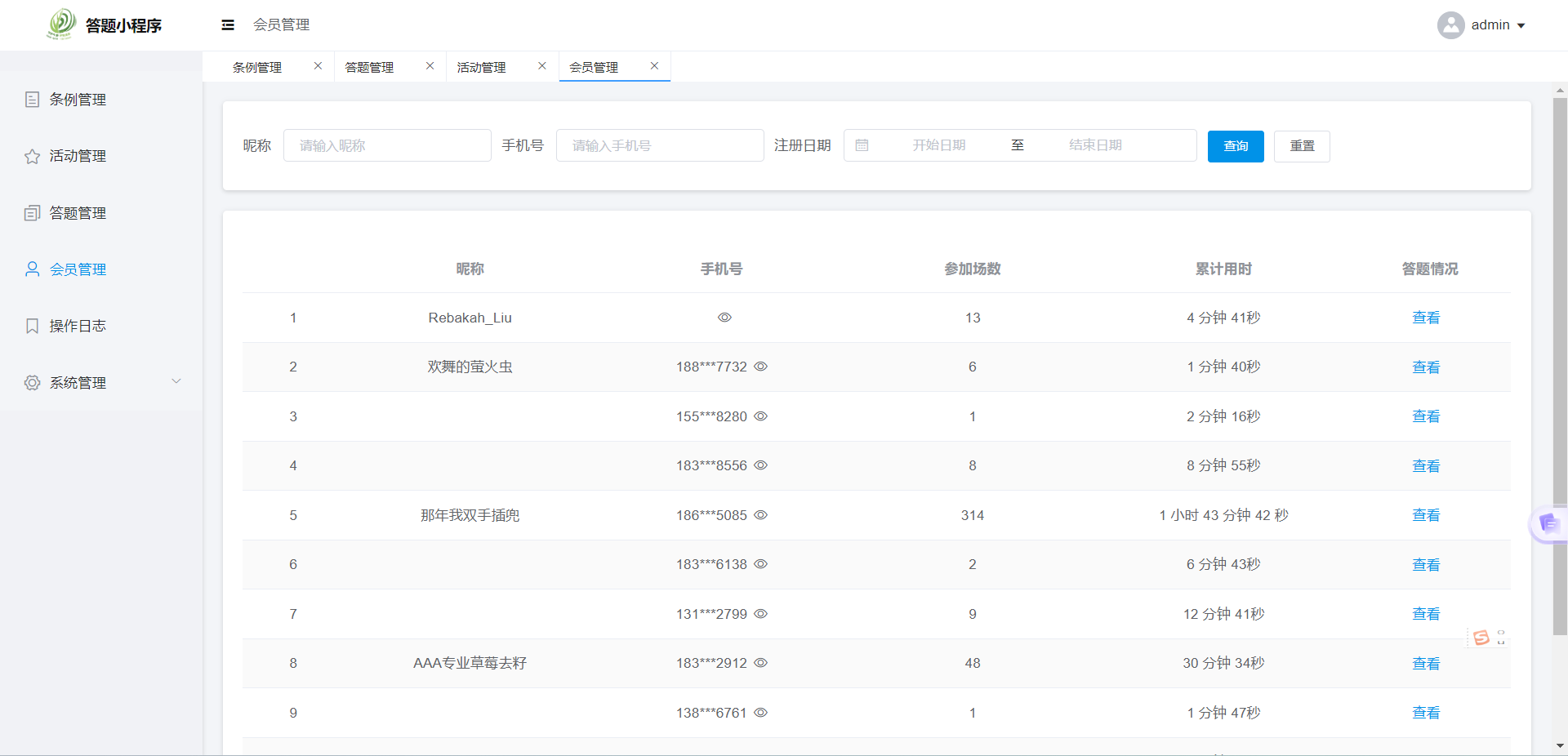Click 查看 for the 131***2799 row

[x=1426, y=614]
